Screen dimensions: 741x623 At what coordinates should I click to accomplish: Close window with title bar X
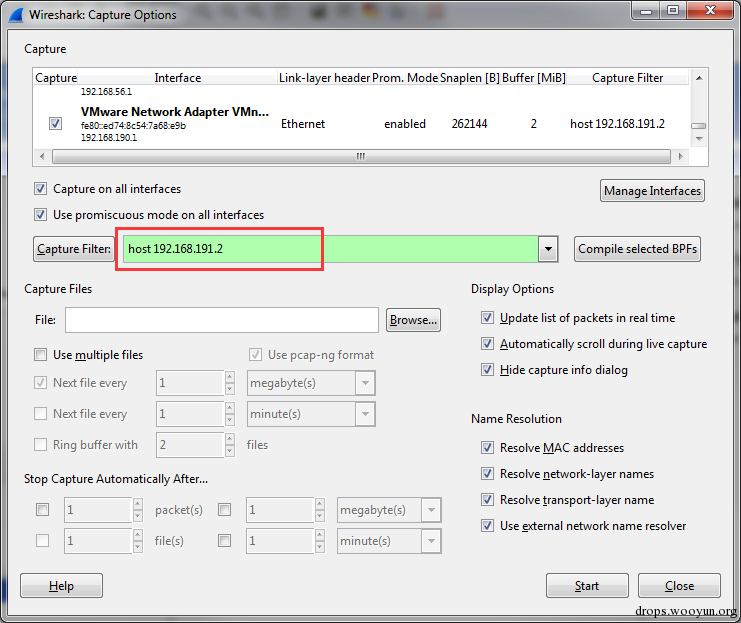(710, 10)
